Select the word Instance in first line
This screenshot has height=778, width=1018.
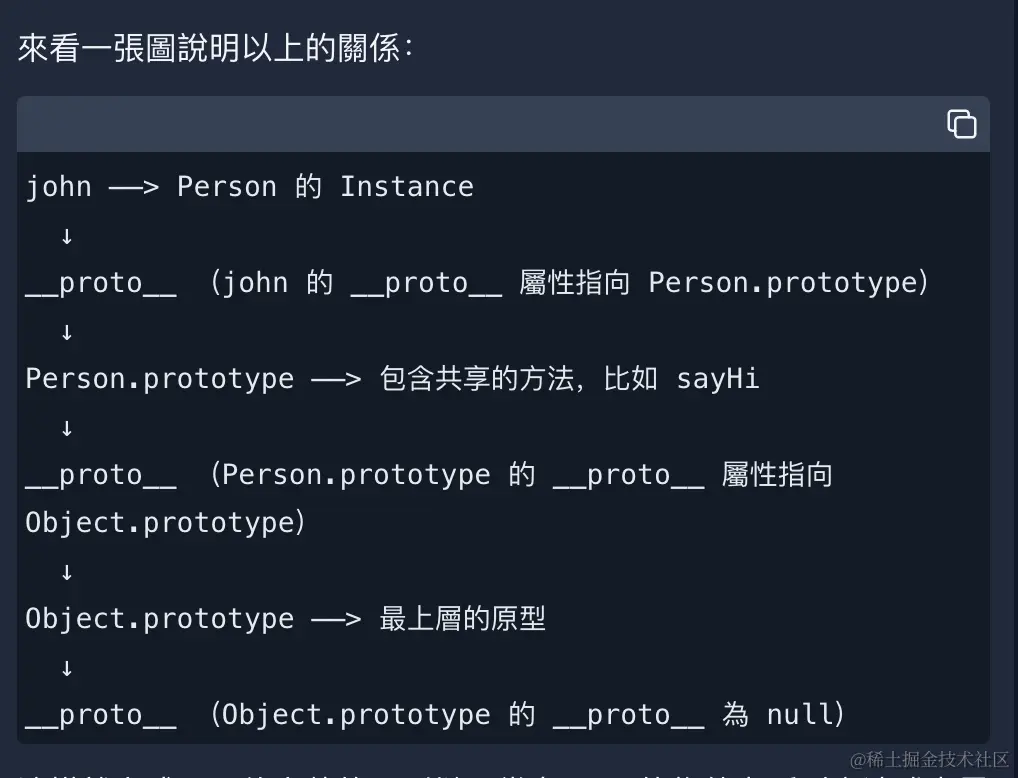[407, 187]
